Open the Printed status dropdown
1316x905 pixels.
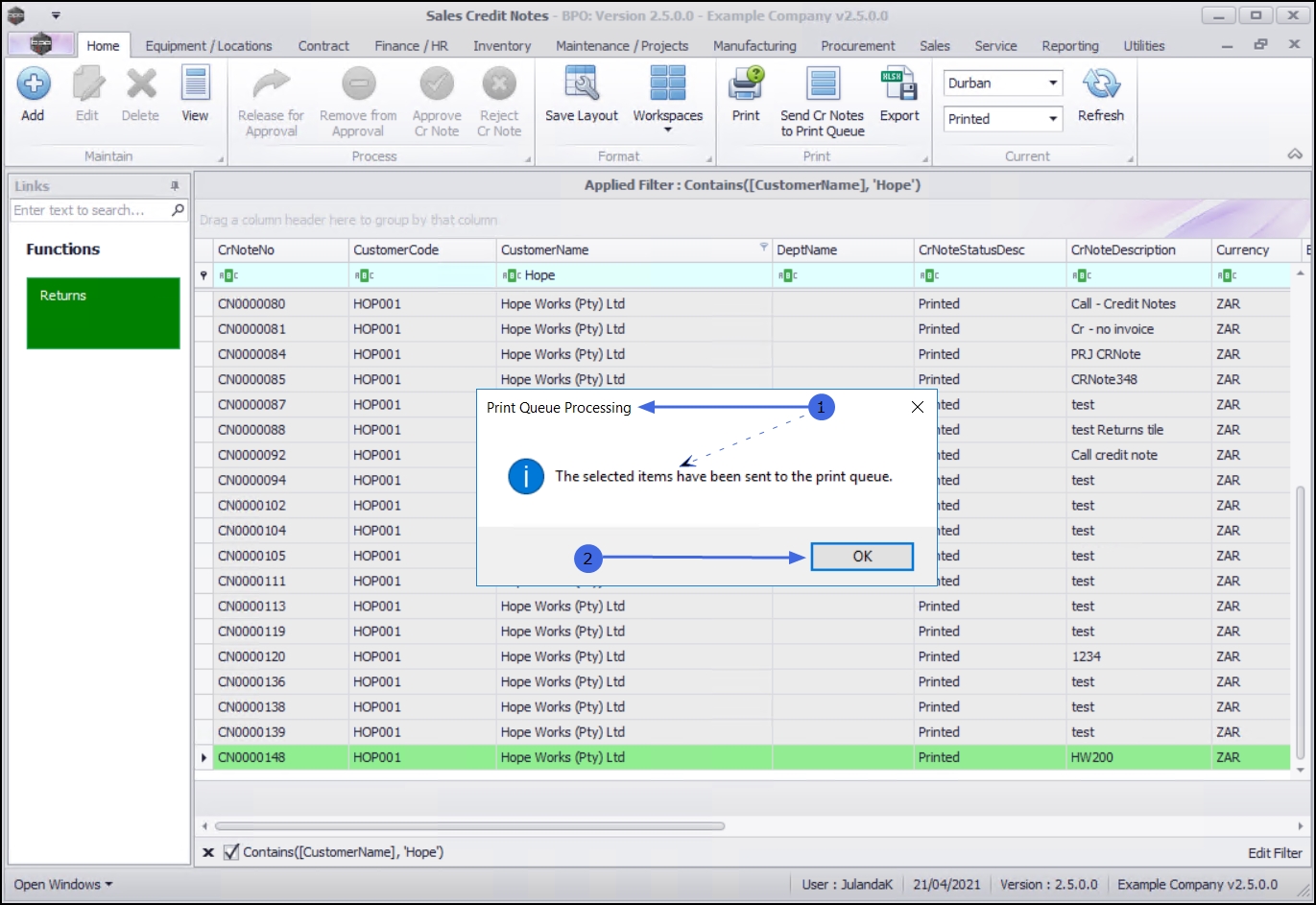coord(1053,119)
